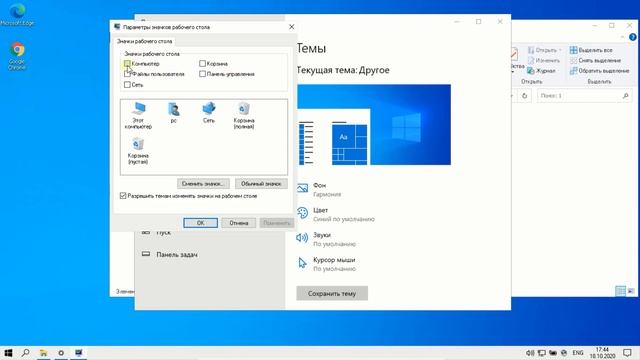Open Google Chrome desktop shortcut
This screenshot has width=640, height=360.
tap(17, 56)
